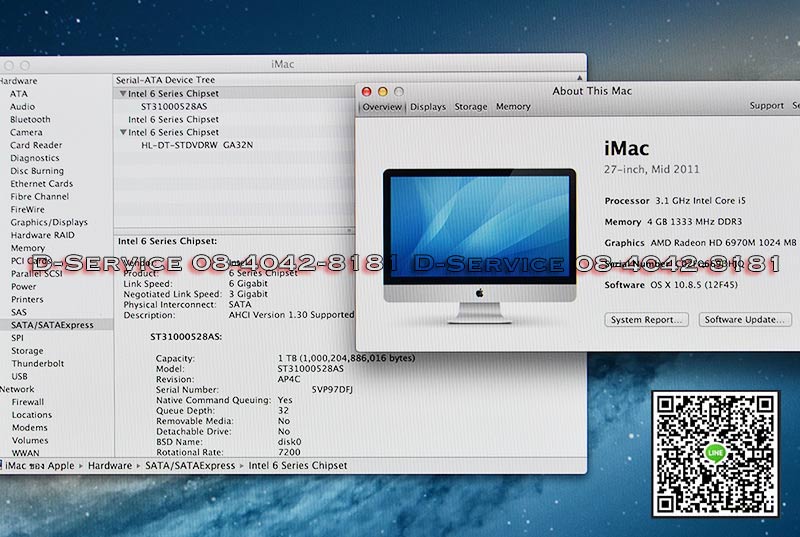Select Graphics/Displays in the sidebar
The image size is (800, 537).
click(x=49, y=222)
